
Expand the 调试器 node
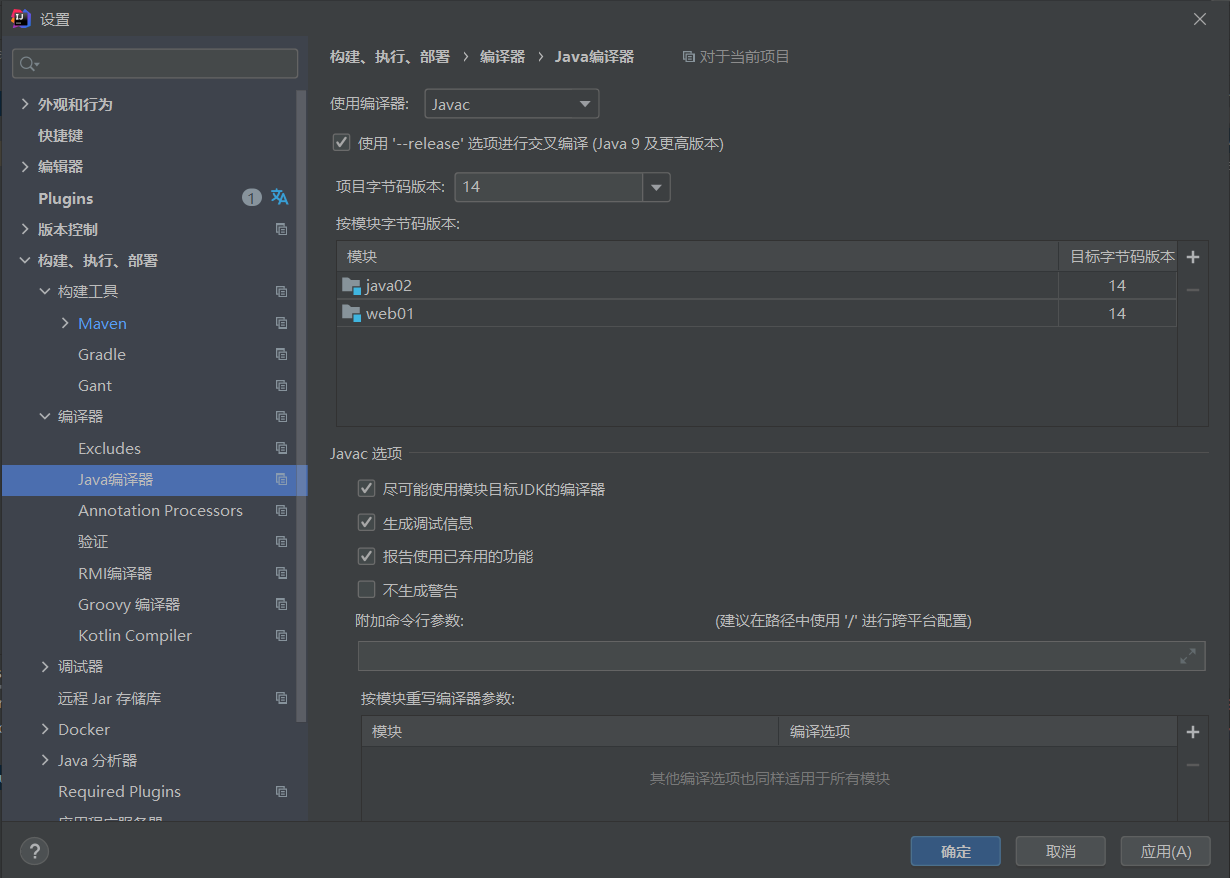45,666
